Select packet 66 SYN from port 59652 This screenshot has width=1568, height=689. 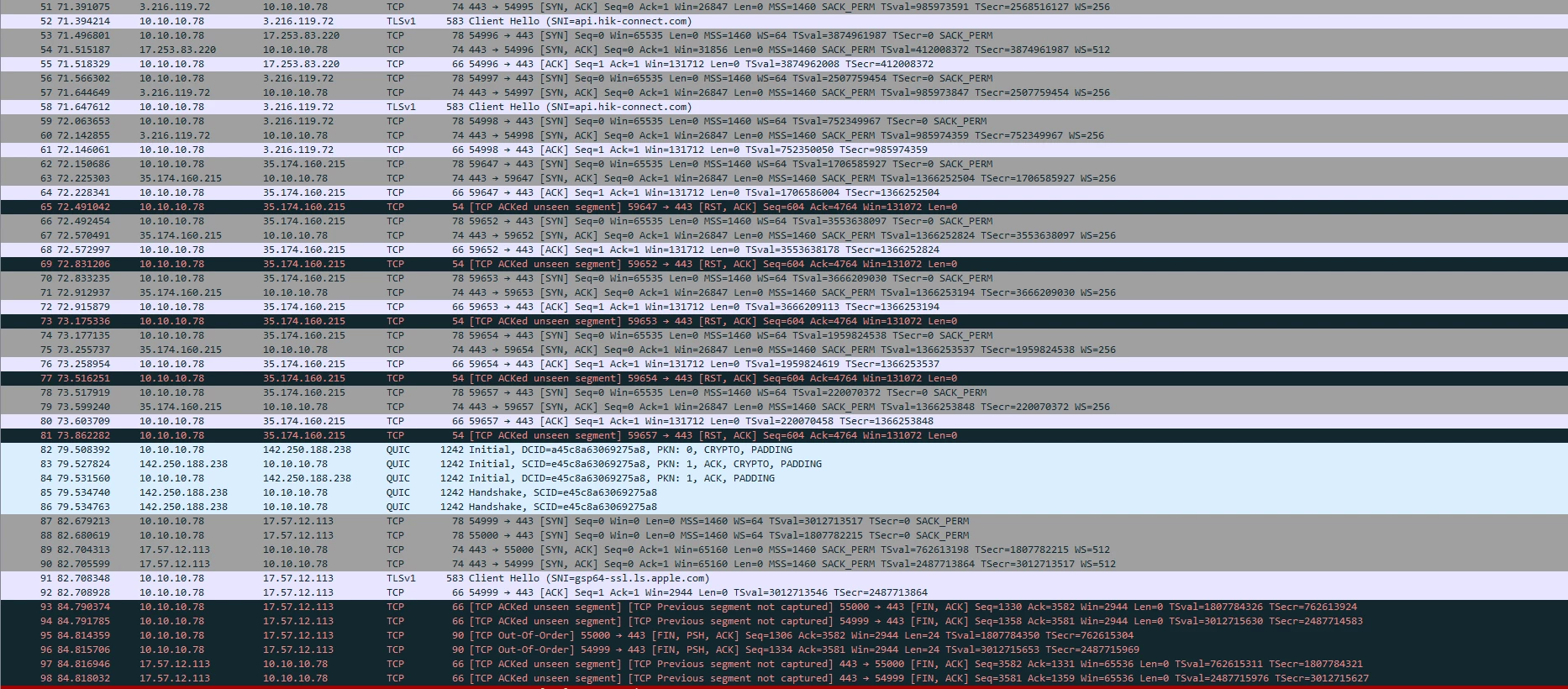coord(784,221)
